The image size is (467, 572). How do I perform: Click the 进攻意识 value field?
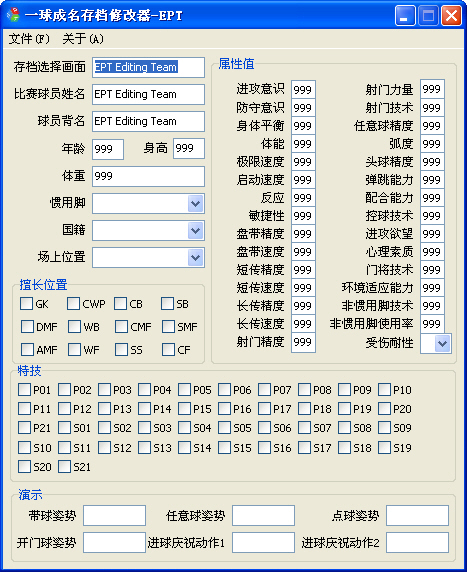pyautogui.click(x=303, y=89)
